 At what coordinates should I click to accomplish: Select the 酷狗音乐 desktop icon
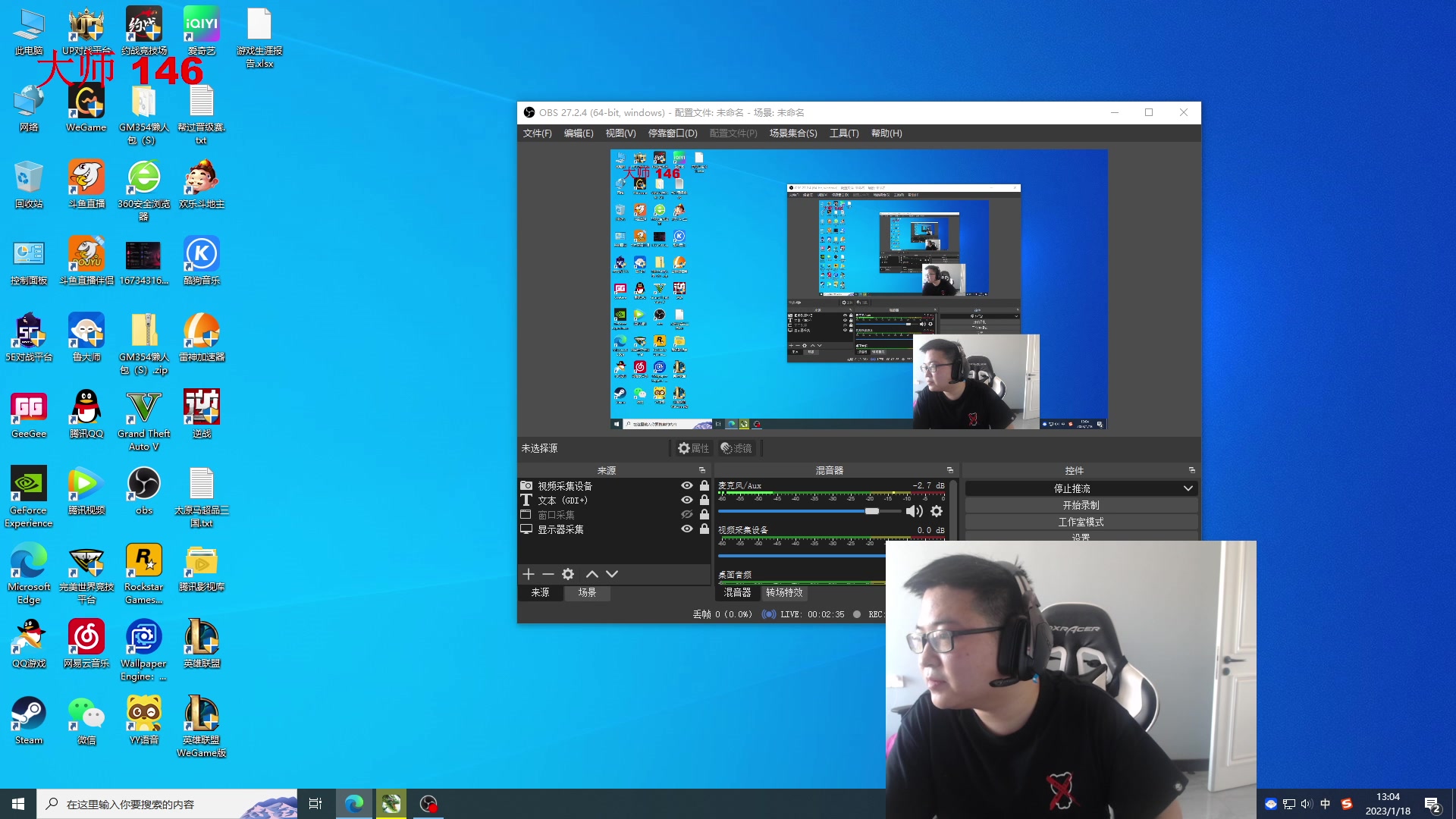202,260
